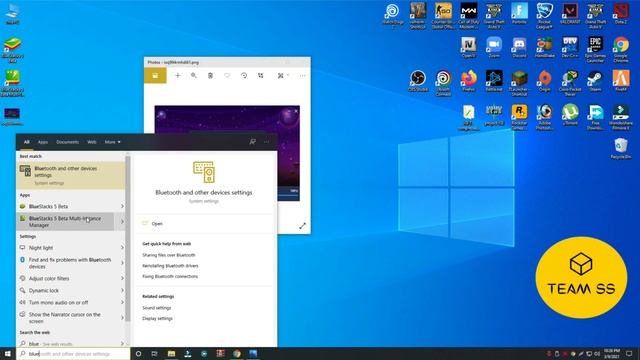
Task: Open the Zoom desktop shortcut
Action: (494, 48)
